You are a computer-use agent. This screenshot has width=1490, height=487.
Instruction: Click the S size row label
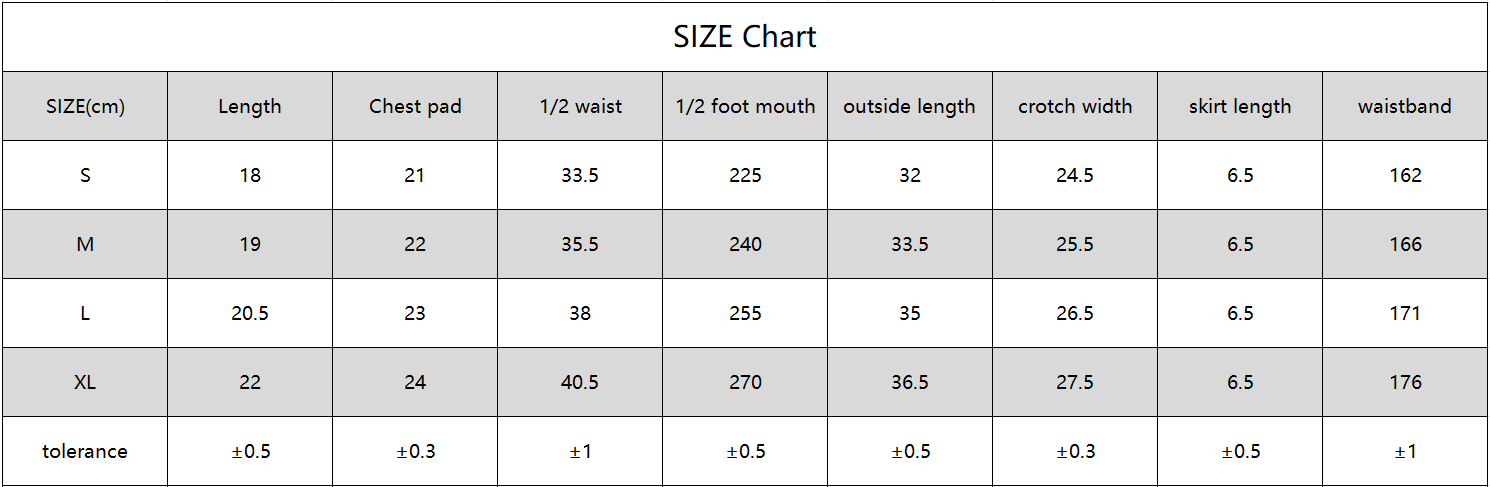(x=85, y=175)
